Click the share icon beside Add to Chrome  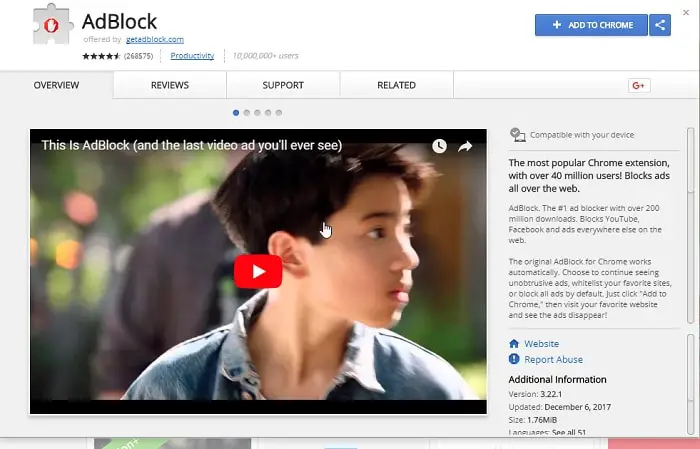click(660, 25)
